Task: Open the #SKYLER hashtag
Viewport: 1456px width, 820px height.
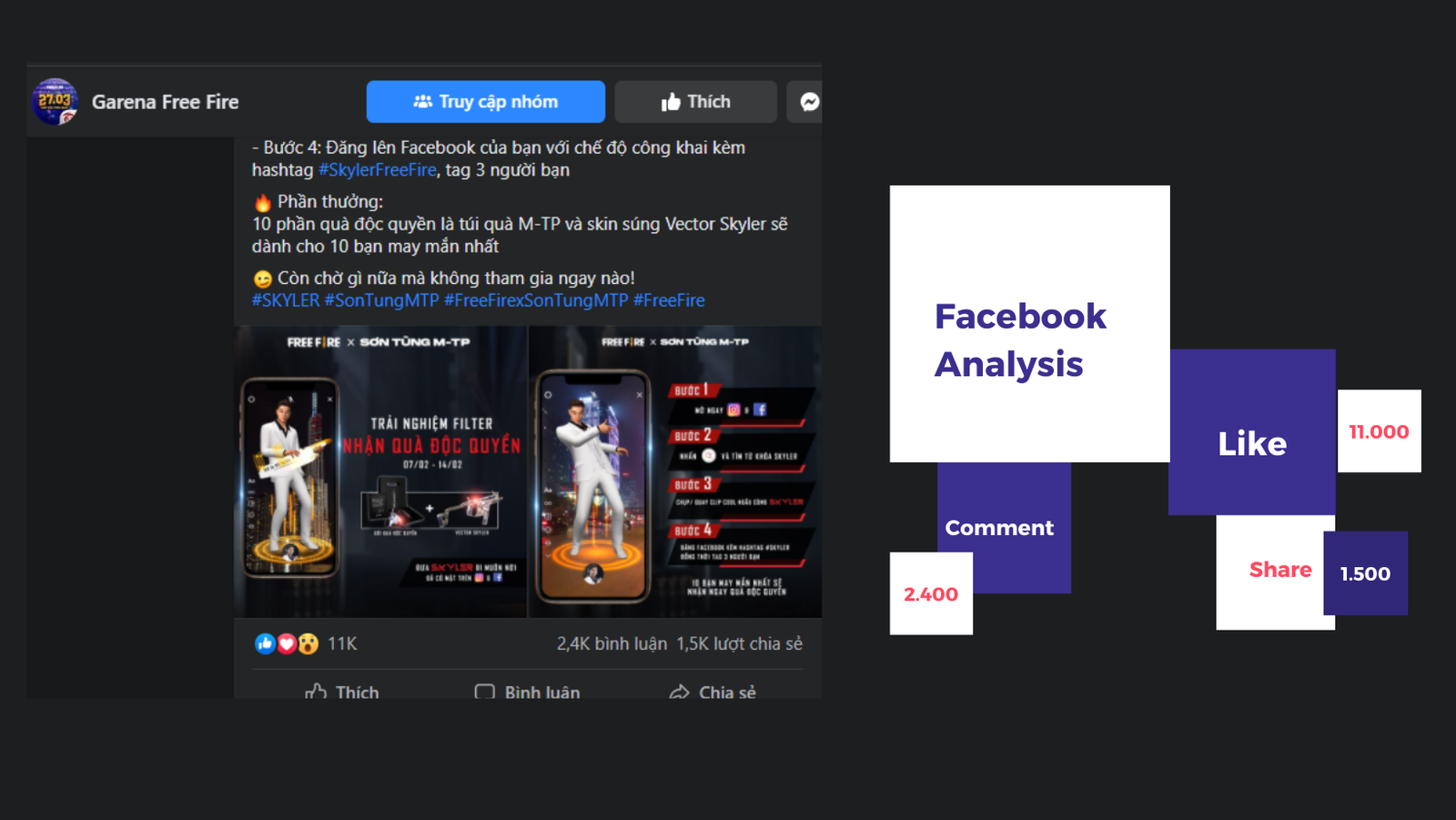Action: point(286,300)
